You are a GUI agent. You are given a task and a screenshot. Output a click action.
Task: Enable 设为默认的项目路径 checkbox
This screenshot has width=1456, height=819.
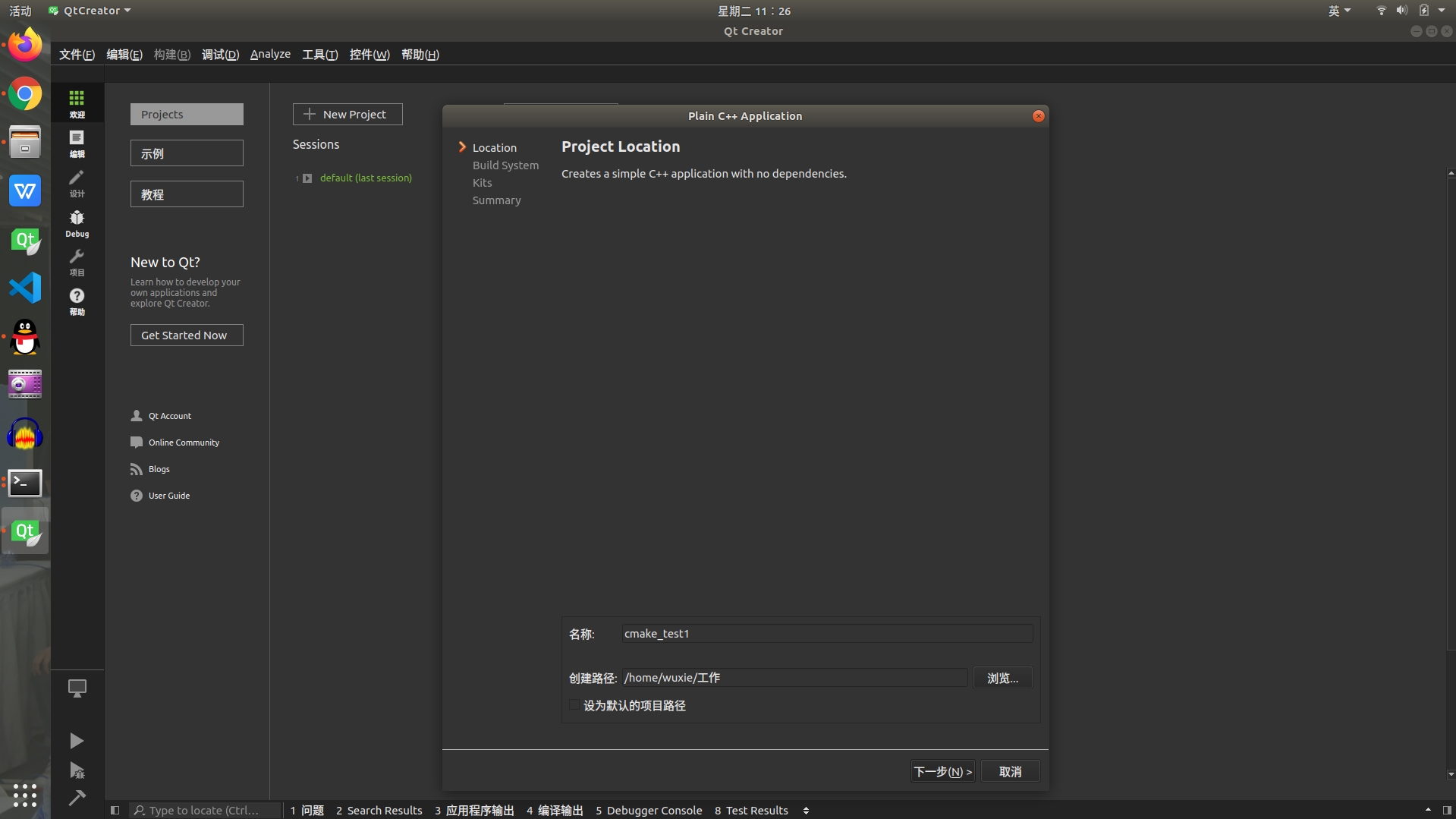(x=574, y=705)
